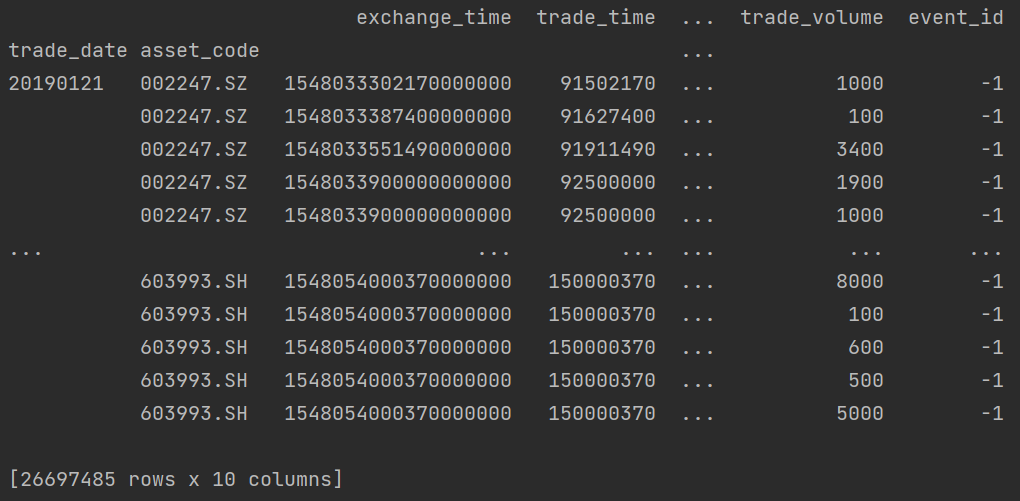This screenshot has height=501, width=1020.
Task: Click the 20190121 trade date value
Action: tap(55, 84)
